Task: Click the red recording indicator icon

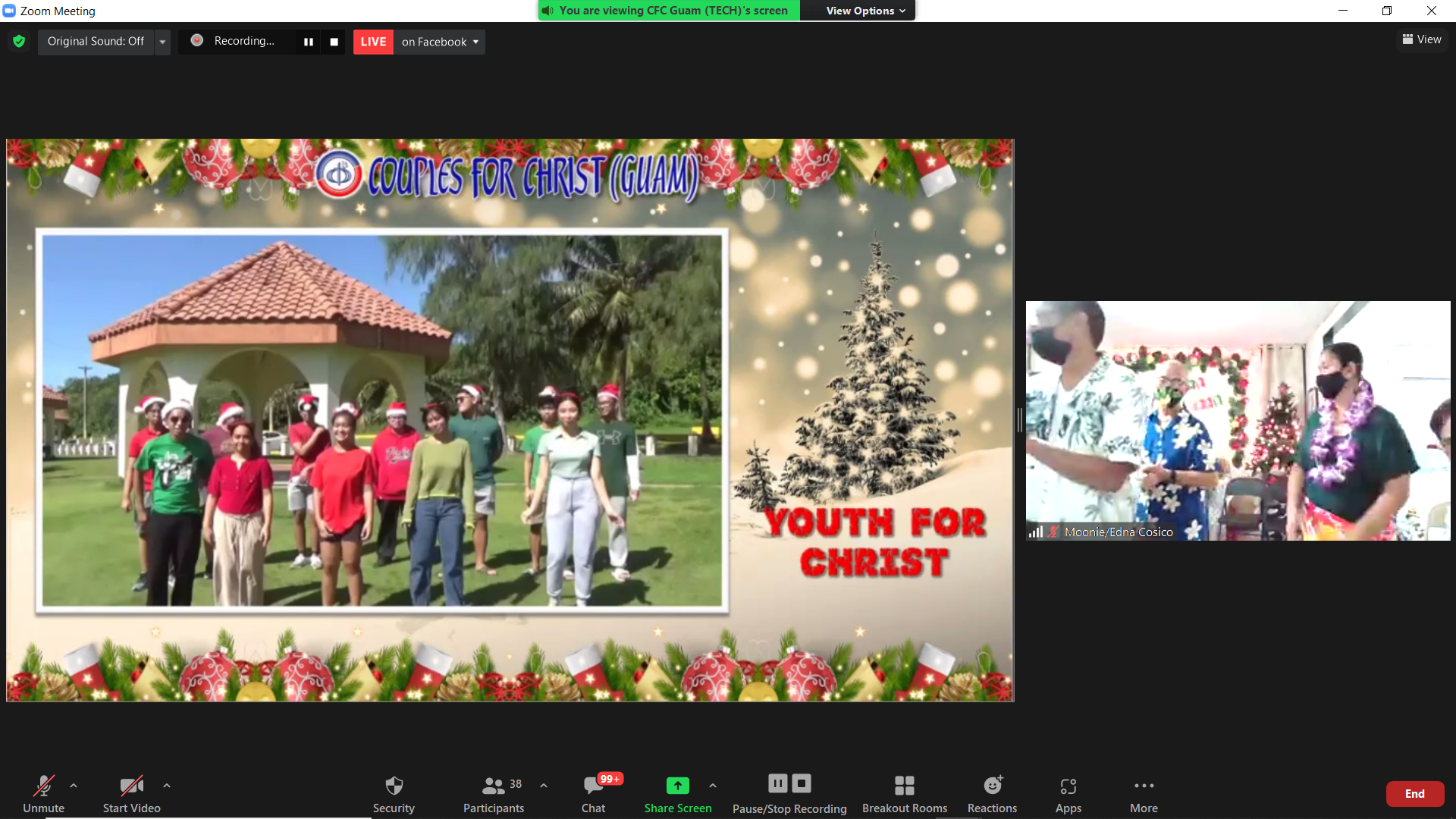Action: (196, 40)
